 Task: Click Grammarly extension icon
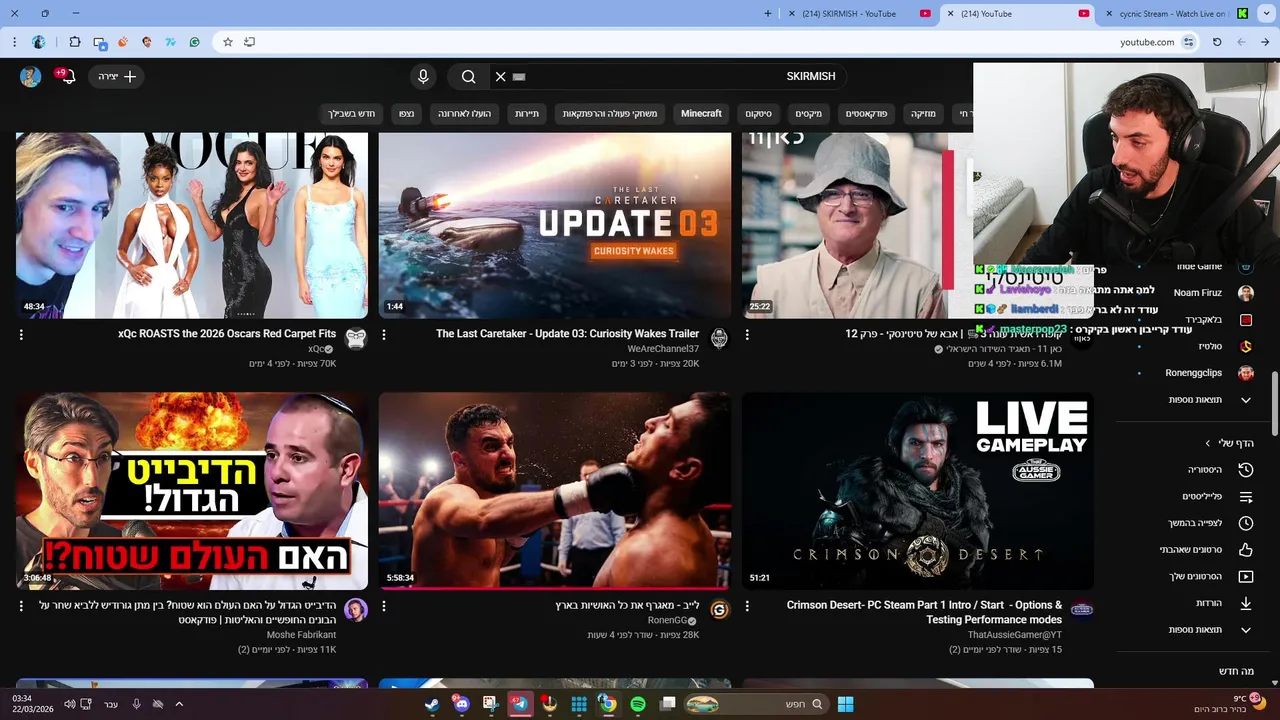(x=194, y=42)
